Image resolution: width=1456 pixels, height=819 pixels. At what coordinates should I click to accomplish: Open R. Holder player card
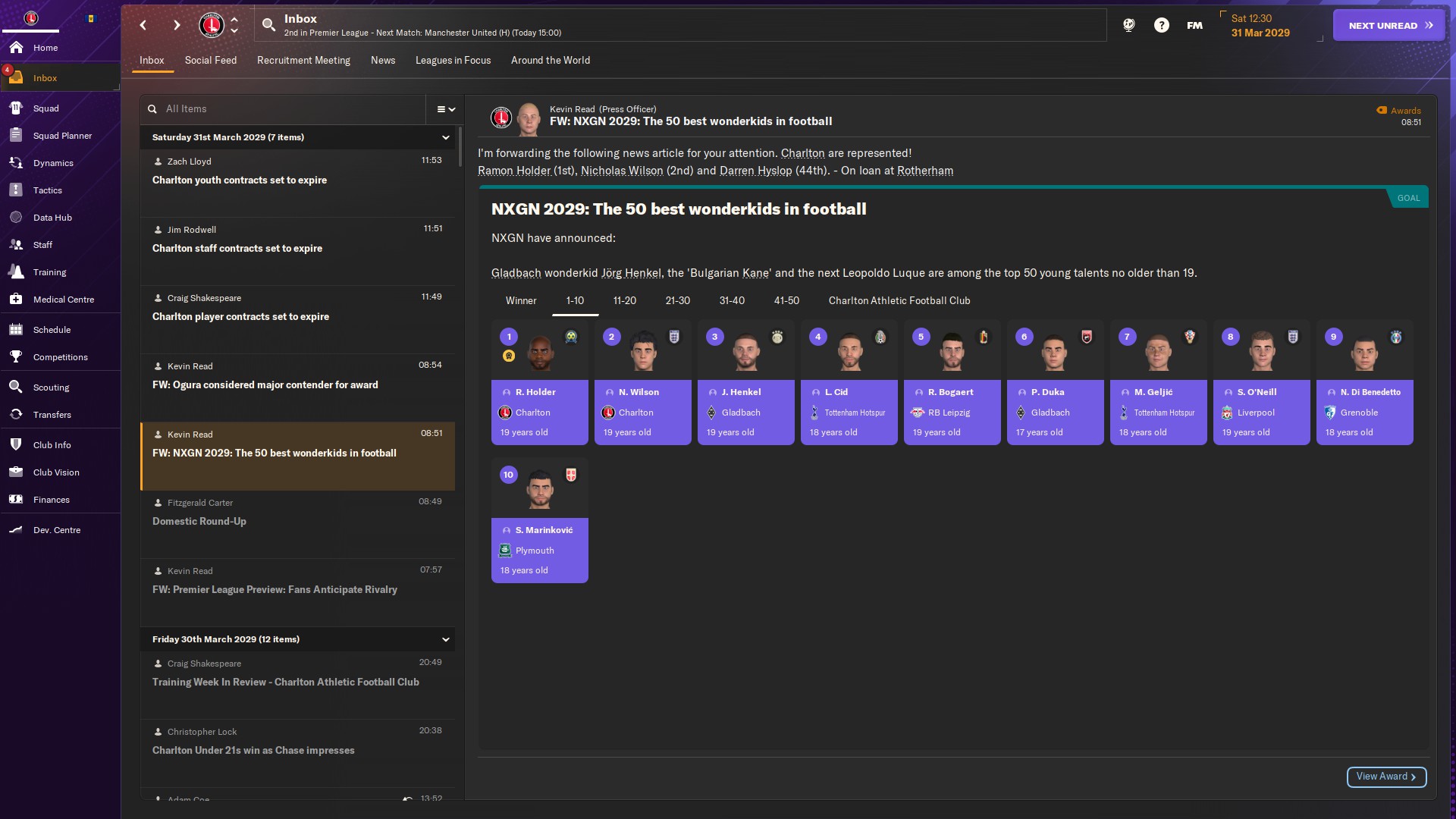pyautogui.click(x=540, y=382)
